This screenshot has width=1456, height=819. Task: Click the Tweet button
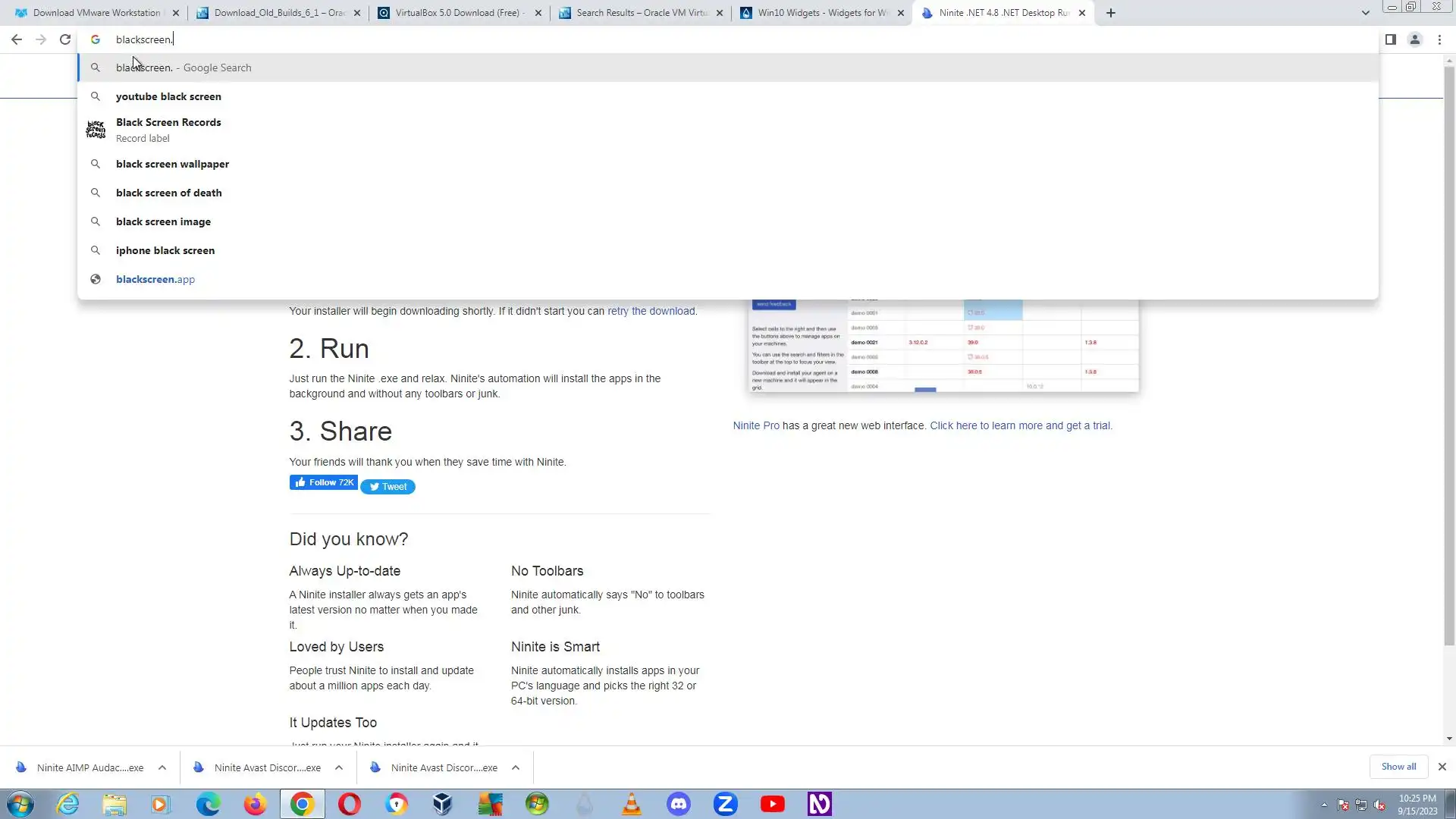[388, 487]
